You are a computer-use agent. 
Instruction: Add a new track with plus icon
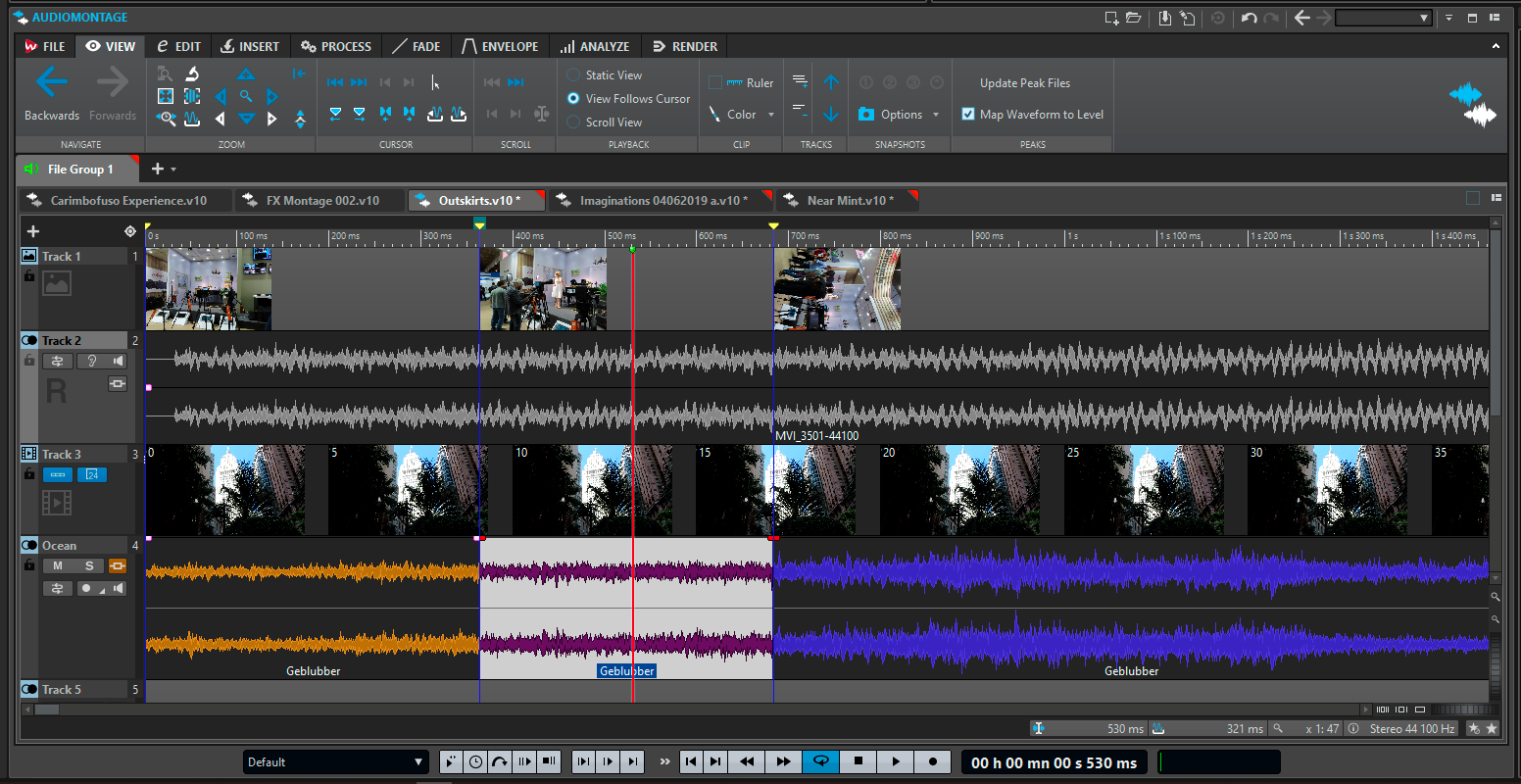click(33, 231)
